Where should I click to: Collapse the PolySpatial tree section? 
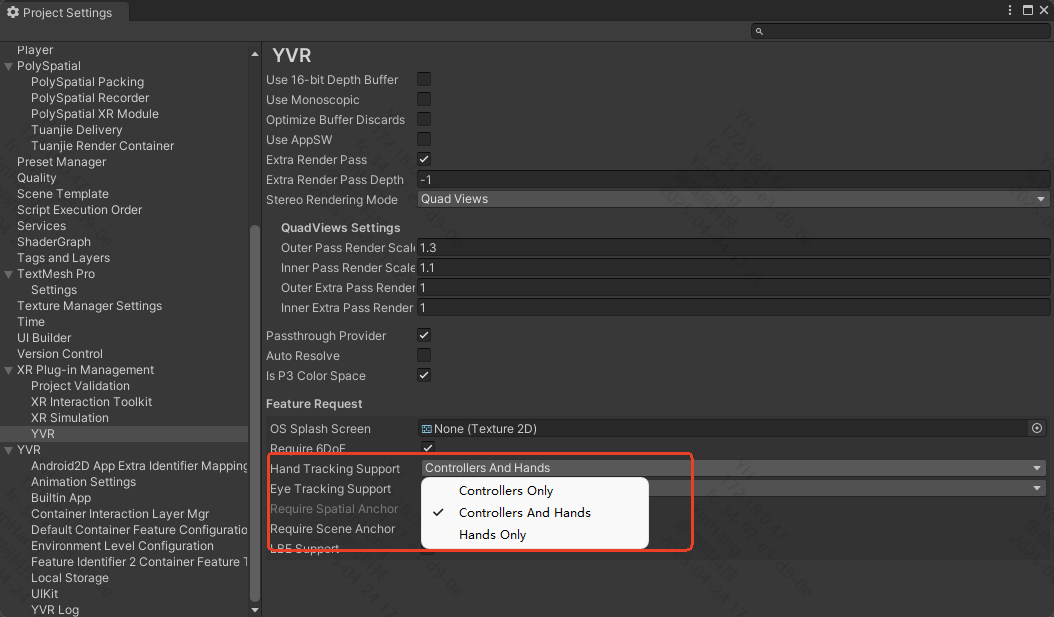9,66
